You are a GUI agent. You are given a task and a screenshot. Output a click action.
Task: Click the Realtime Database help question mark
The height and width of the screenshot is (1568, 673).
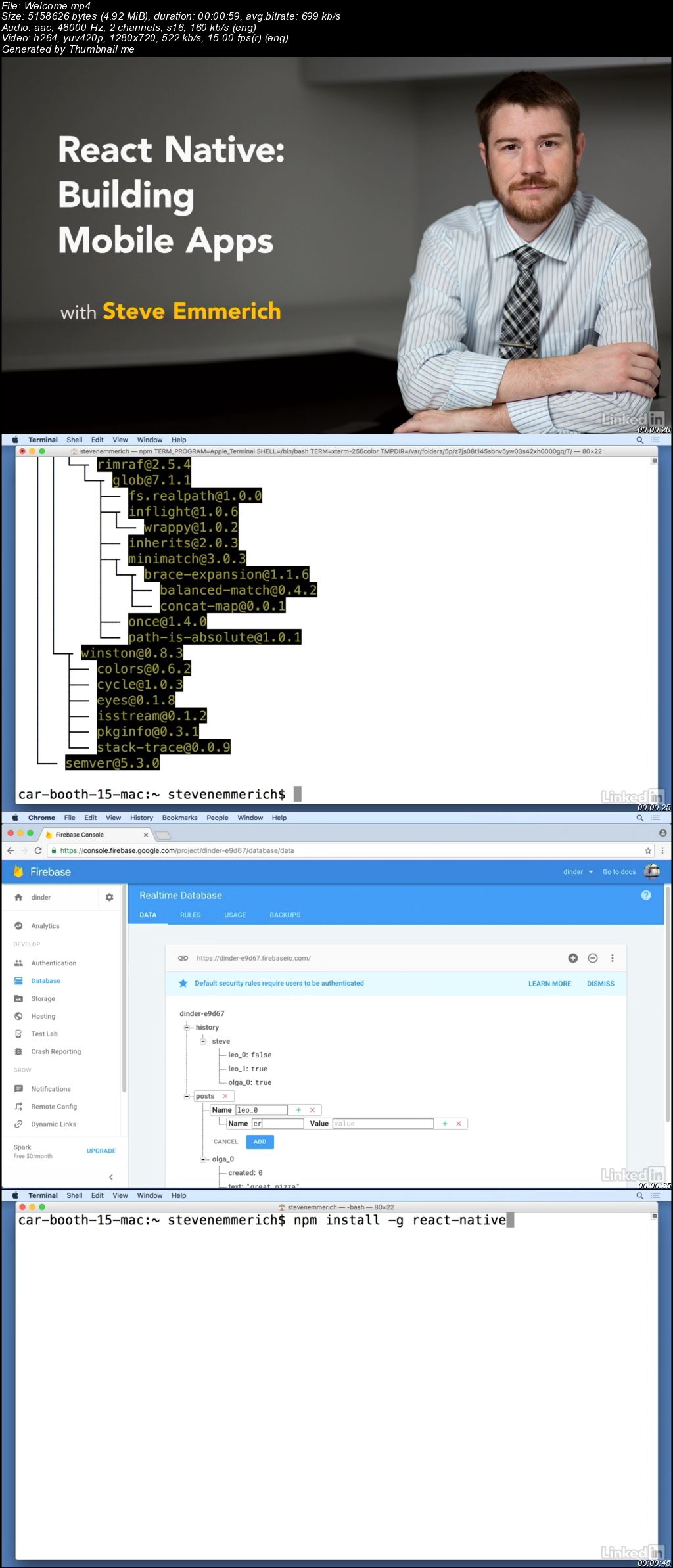coord(646,895)
